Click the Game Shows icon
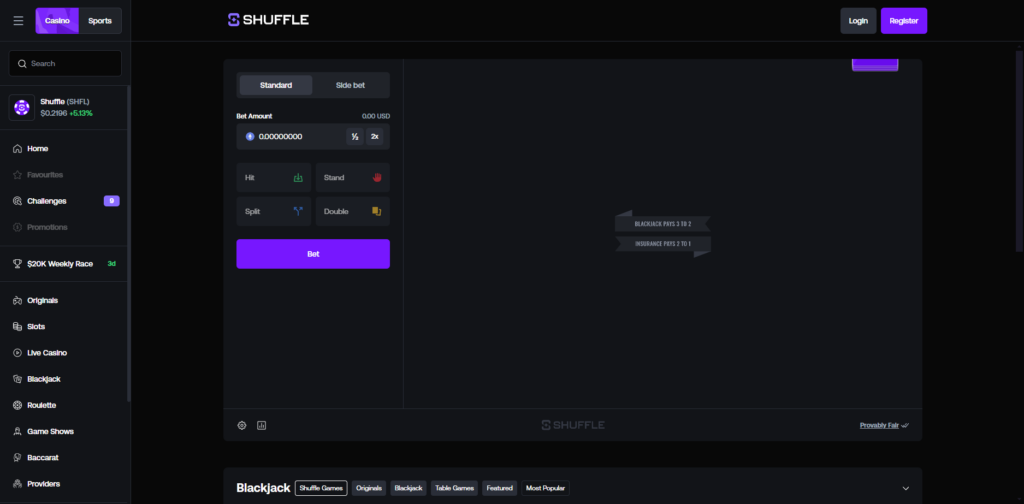 point(18,432)
